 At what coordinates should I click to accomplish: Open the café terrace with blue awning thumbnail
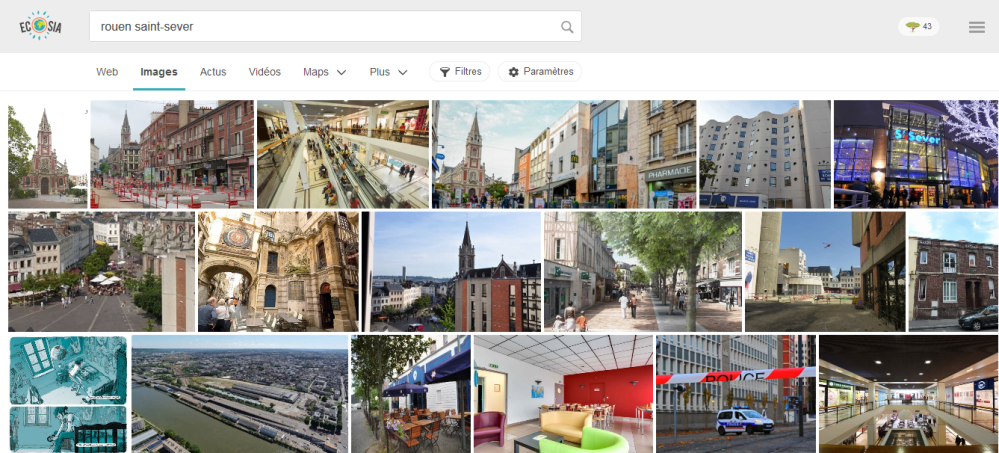tap(411, 394)
